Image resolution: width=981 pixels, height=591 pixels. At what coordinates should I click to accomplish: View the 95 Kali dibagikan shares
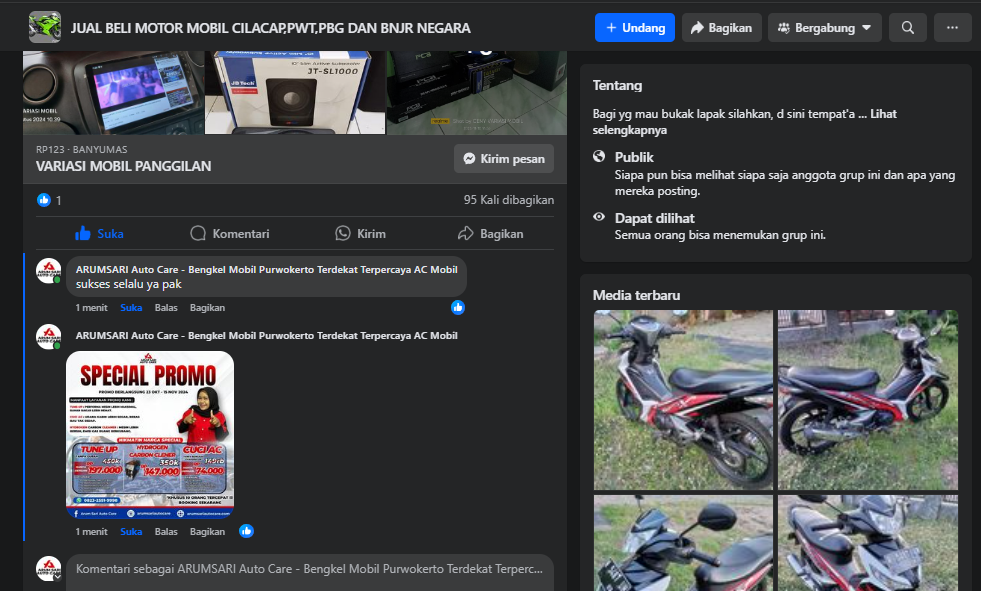509,200
